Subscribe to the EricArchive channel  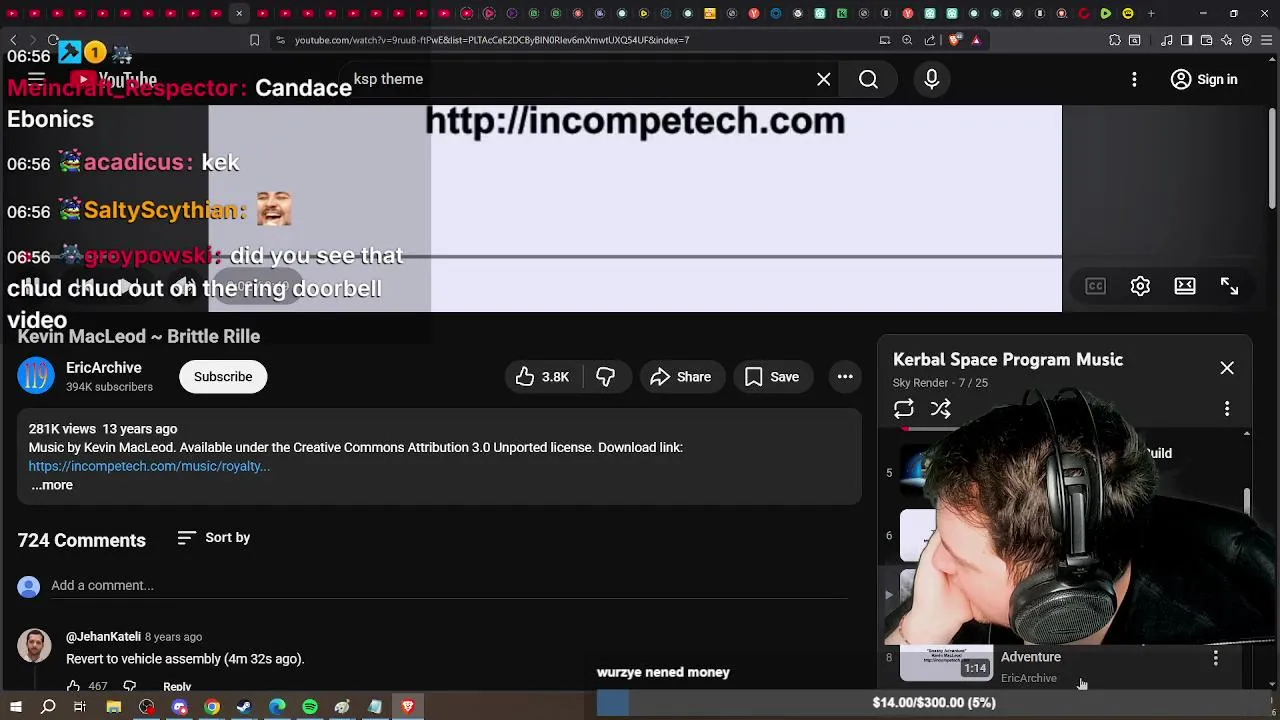click(x=223, y=377)
